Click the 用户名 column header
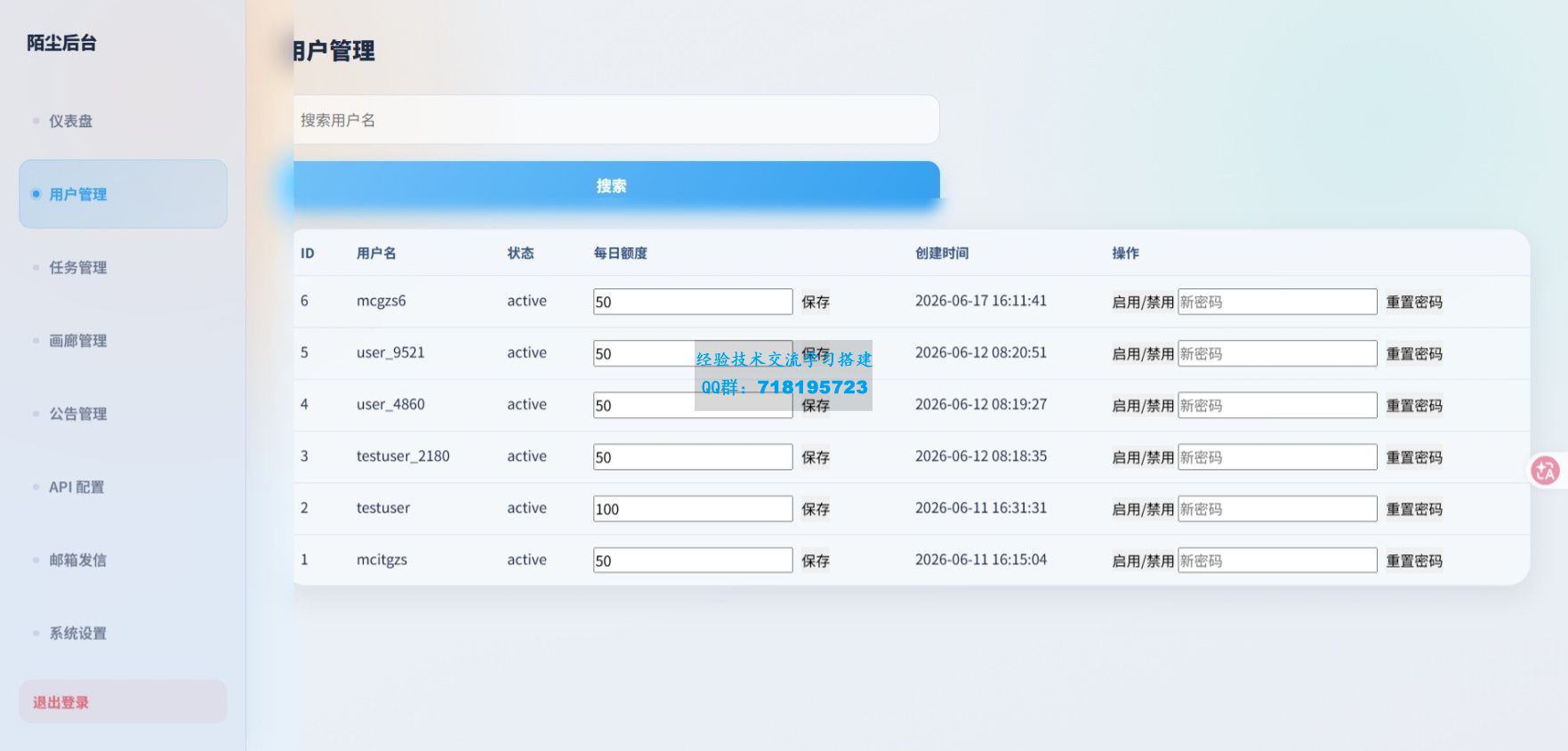This screenshot has width=1568, height=751. (376, 254)
